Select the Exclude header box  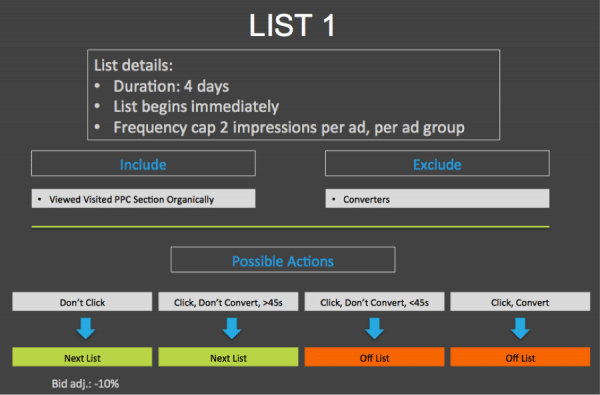(437, 163)
